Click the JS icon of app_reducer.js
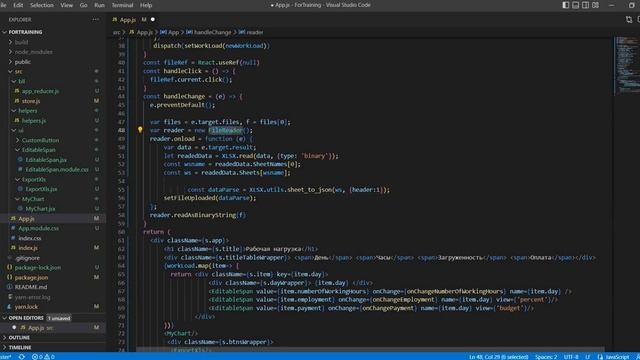The image size is (640, 360). (x=17, y=91)
